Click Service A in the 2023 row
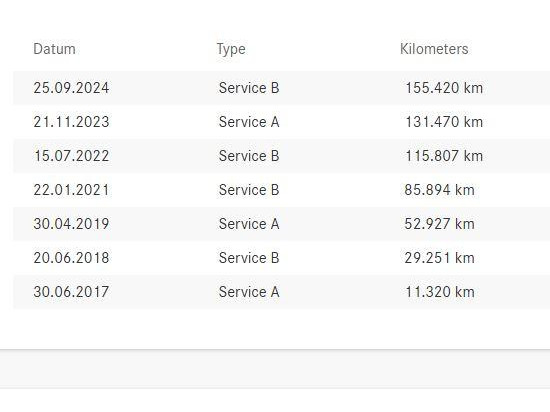 pyautogui.click(x=249, y=122)
